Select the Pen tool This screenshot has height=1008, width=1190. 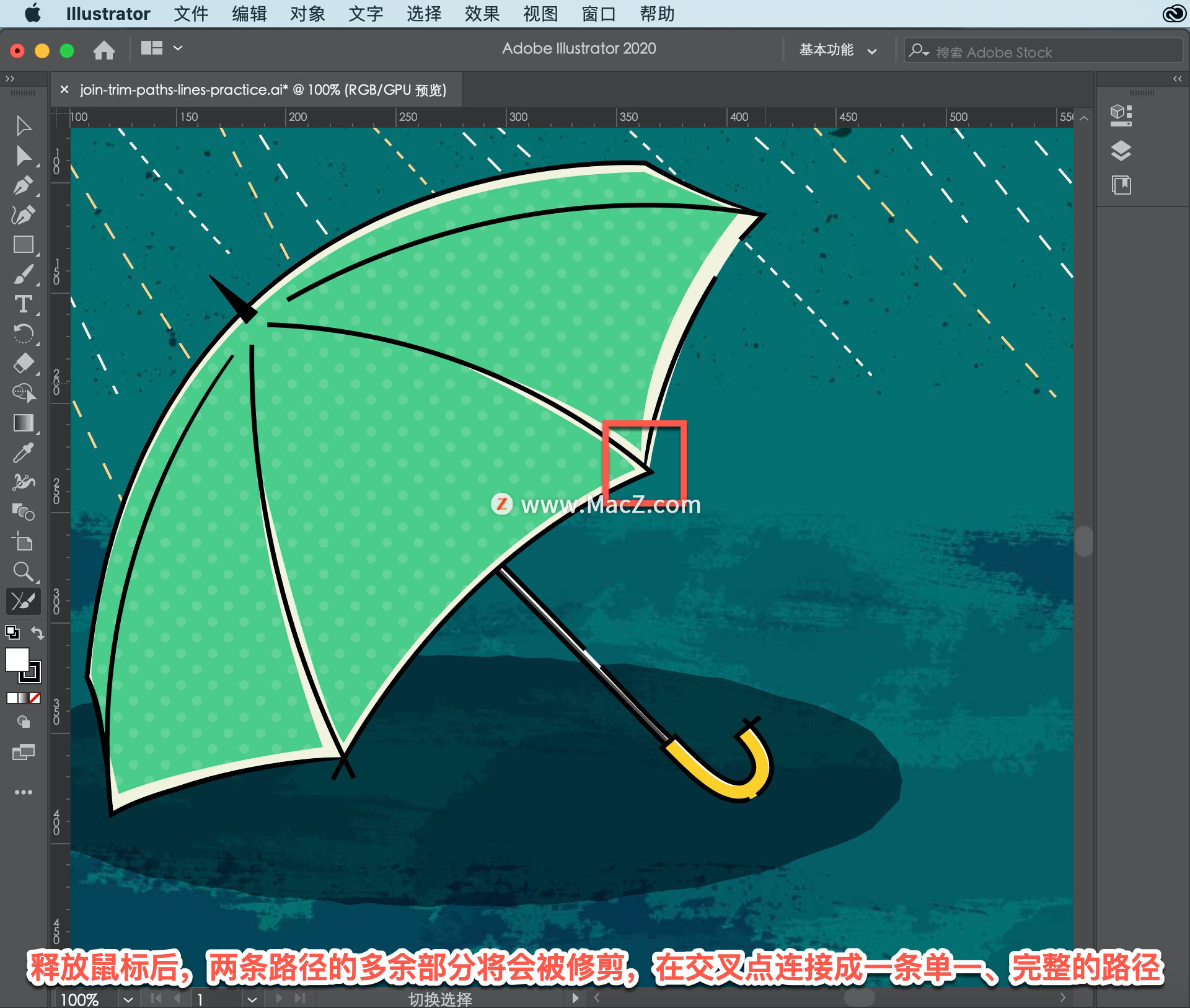pyautogui.click(x=23, y=185)
